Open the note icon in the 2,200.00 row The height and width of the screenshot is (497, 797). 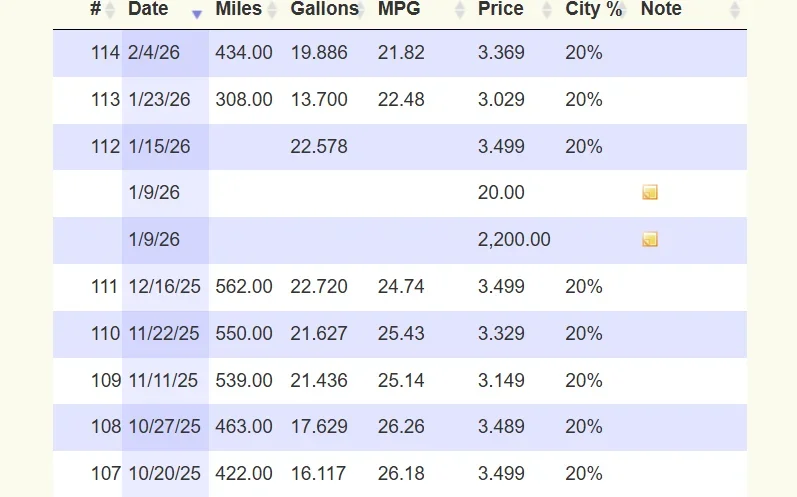[650, 240]
